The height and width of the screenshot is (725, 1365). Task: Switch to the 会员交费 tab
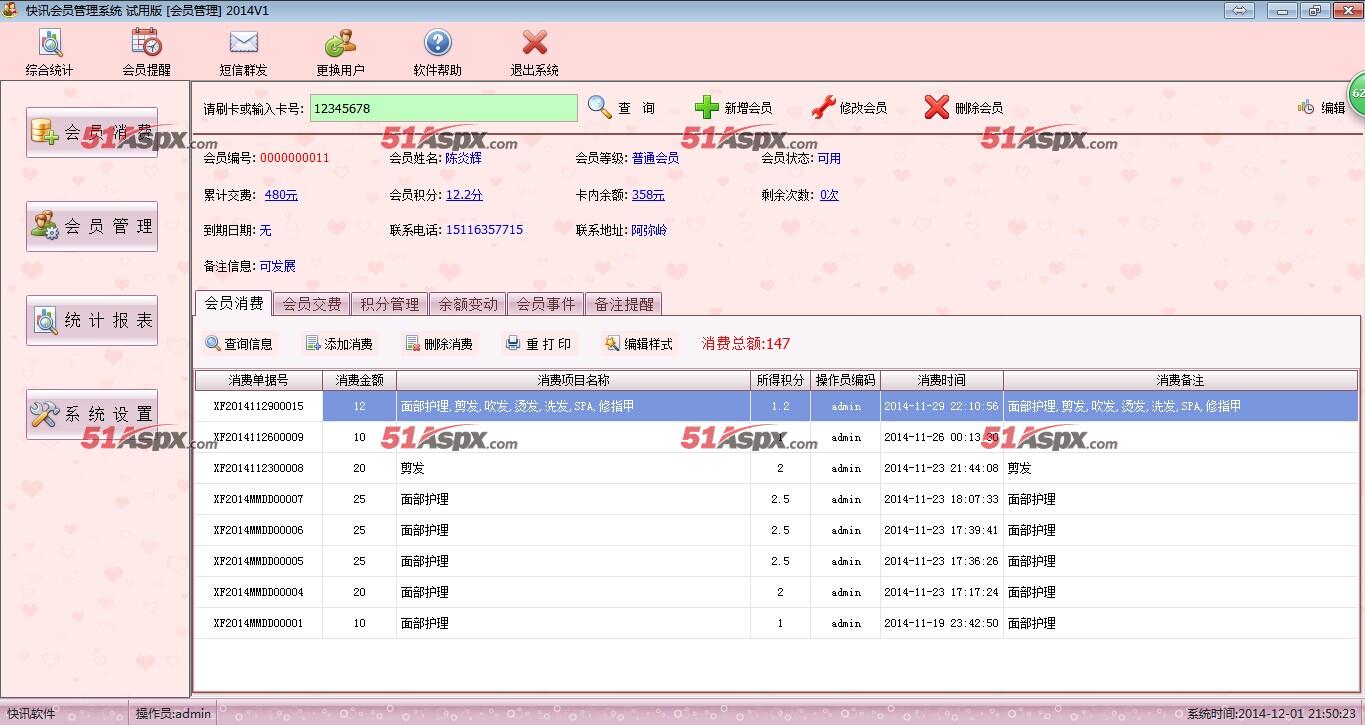point(312,304)
